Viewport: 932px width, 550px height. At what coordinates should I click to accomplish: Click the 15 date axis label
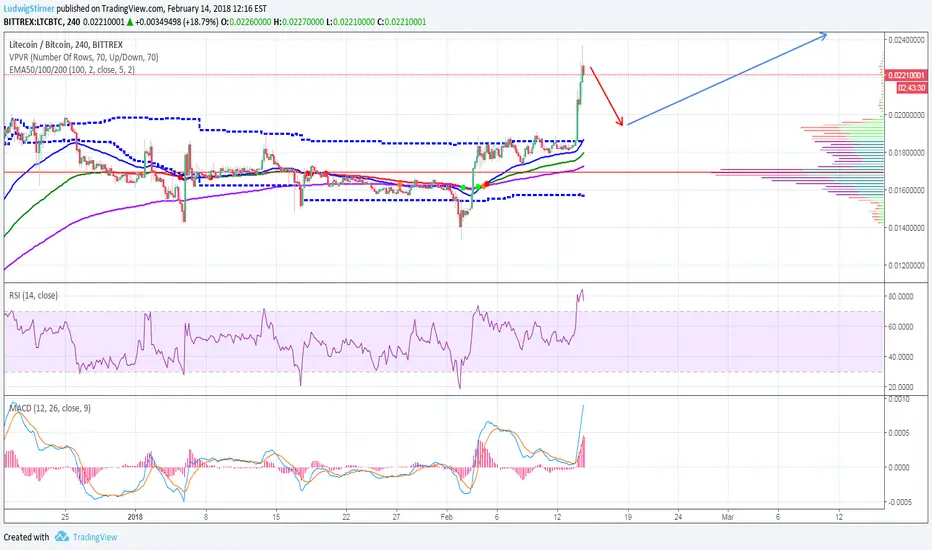[x=276, y=517]
